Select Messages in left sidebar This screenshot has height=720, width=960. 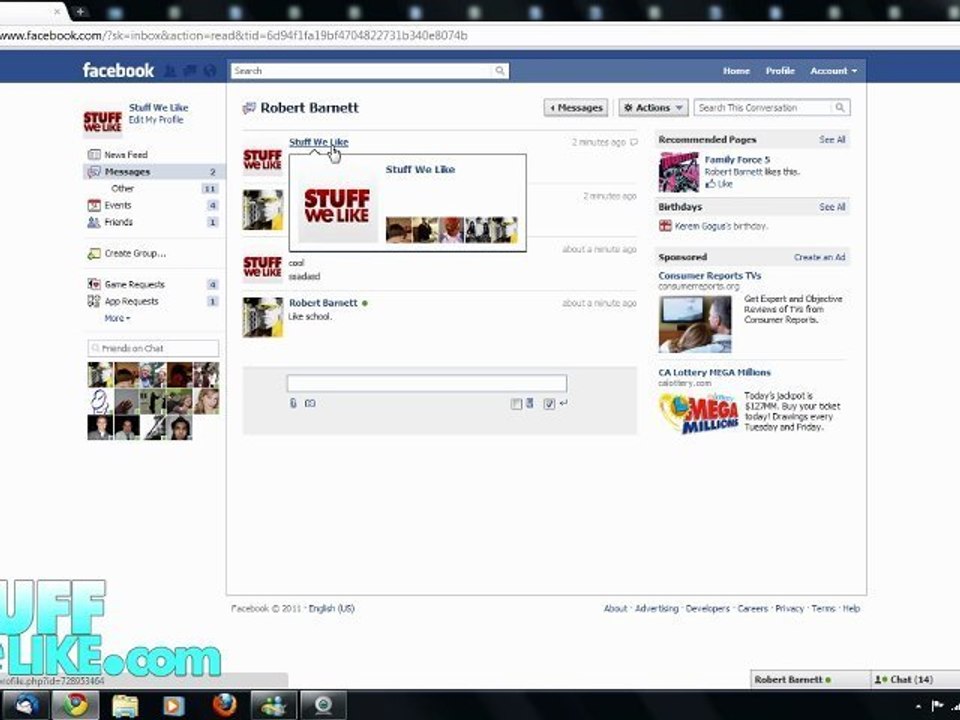tap(153, 172)
